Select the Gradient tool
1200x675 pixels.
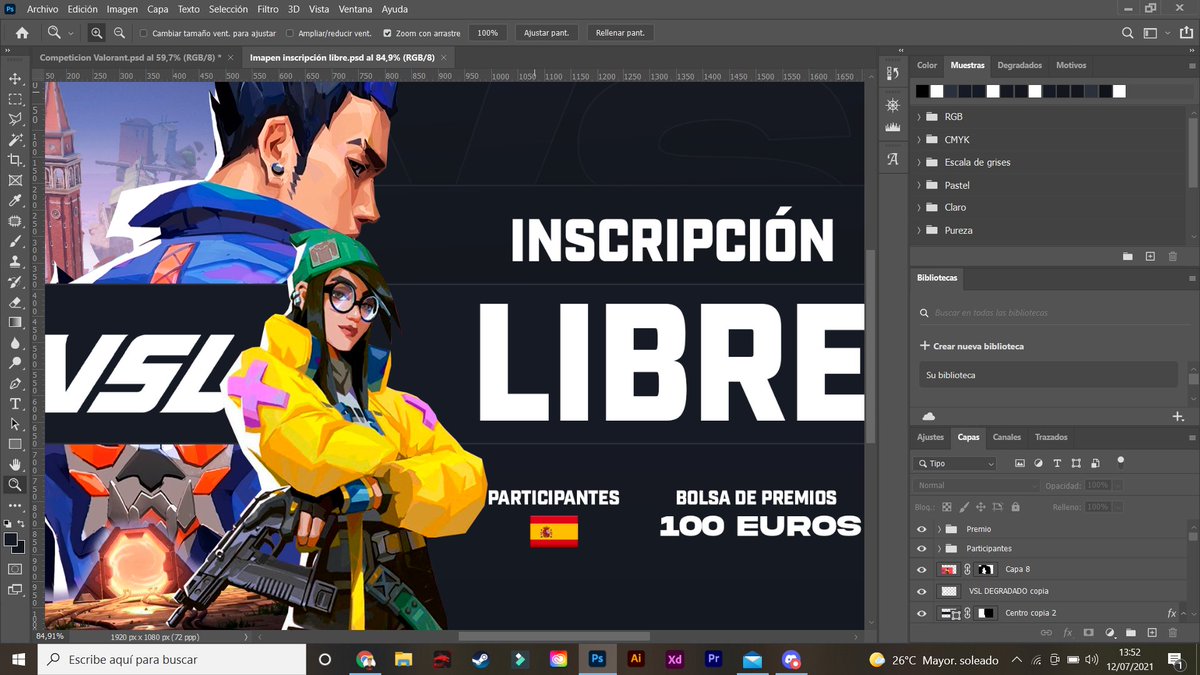(15, 322)
